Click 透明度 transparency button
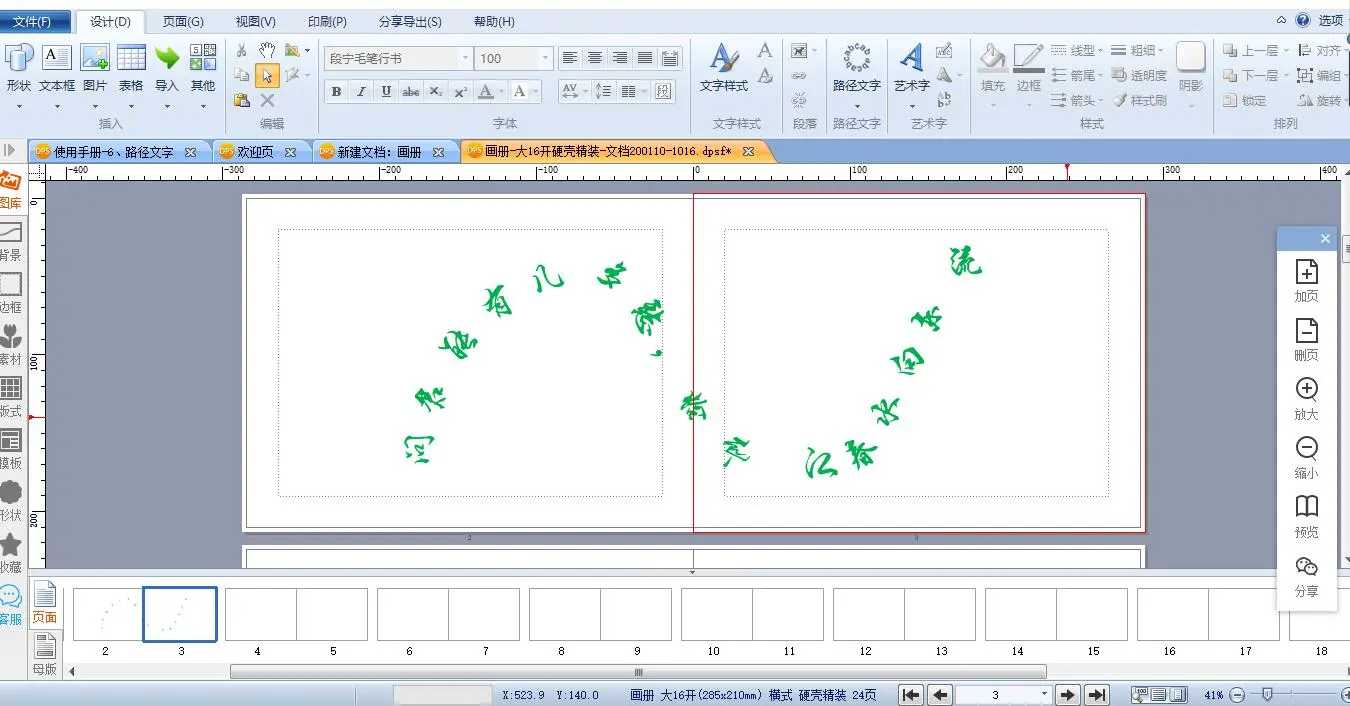1350x706 pixels. pos(1139,75)
